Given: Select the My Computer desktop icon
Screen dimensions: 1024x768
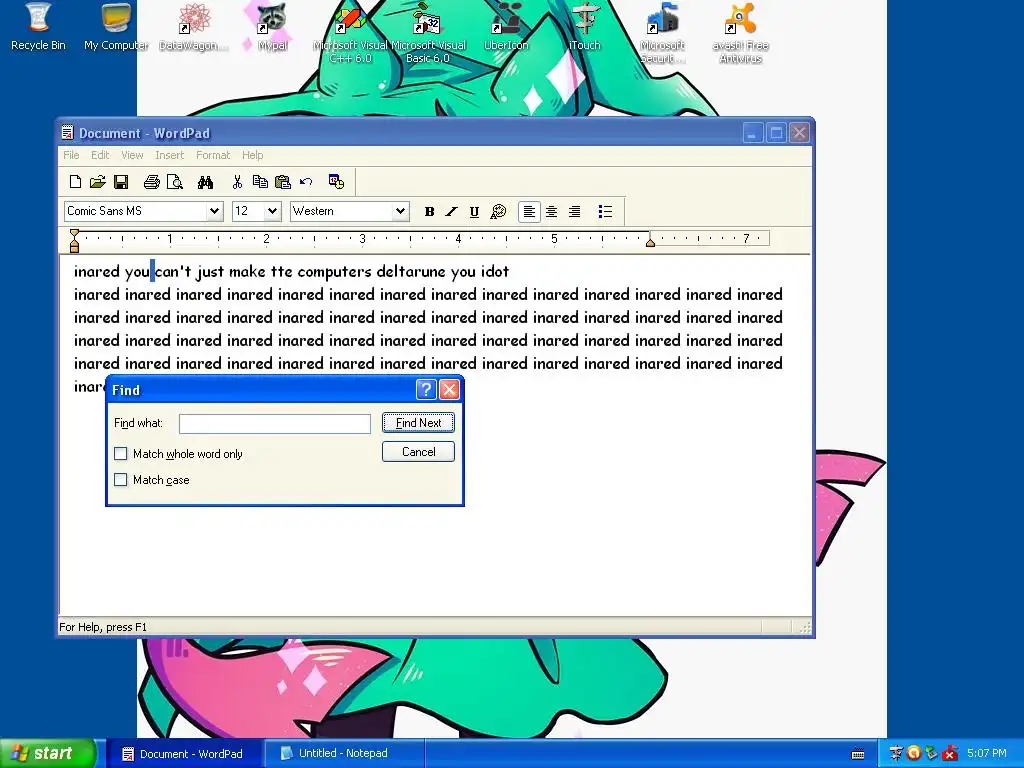Looking at the screenshot, I should 116,27.
